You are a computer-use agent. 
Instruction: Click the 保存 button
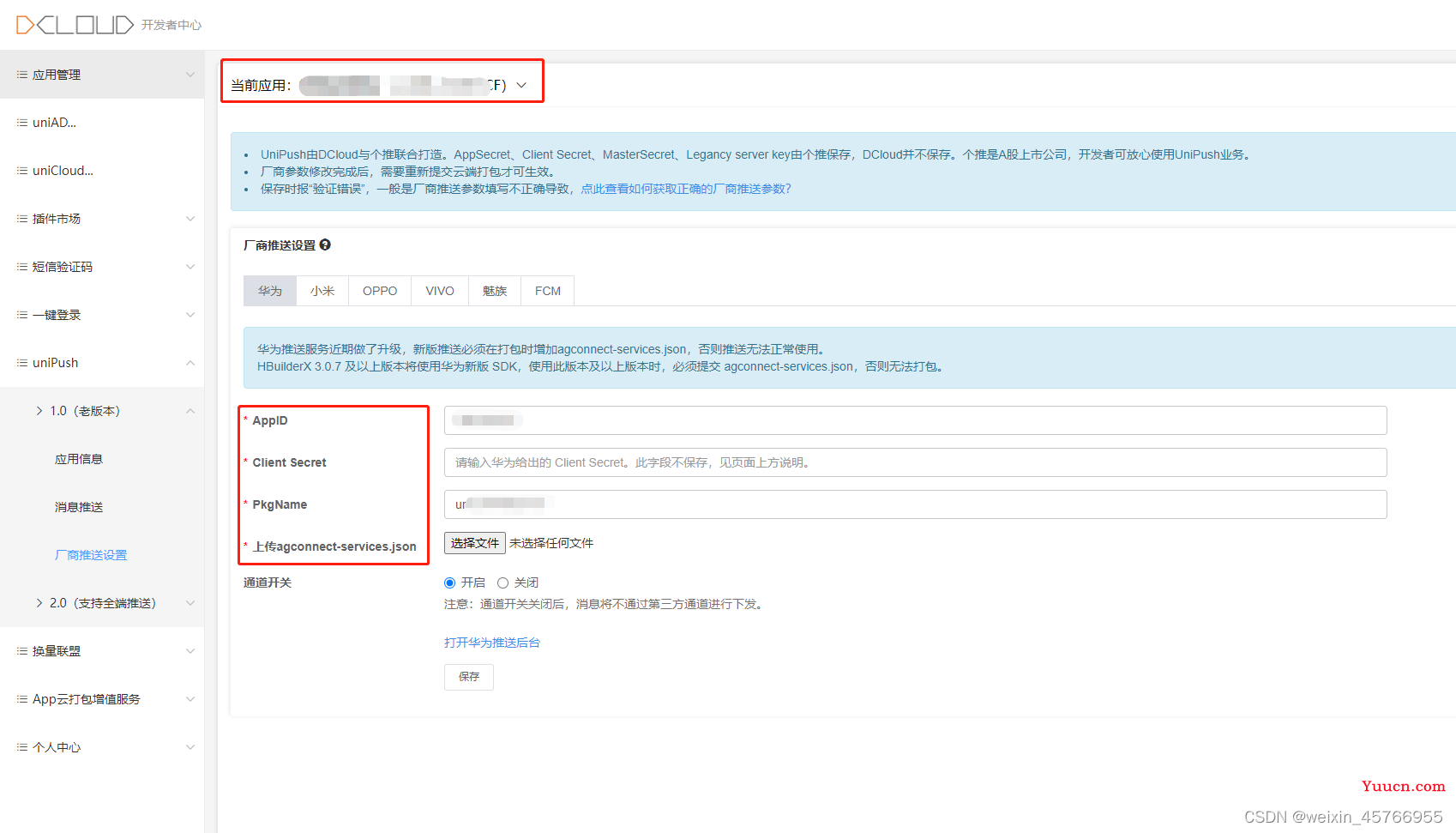(x=469, y=677)
